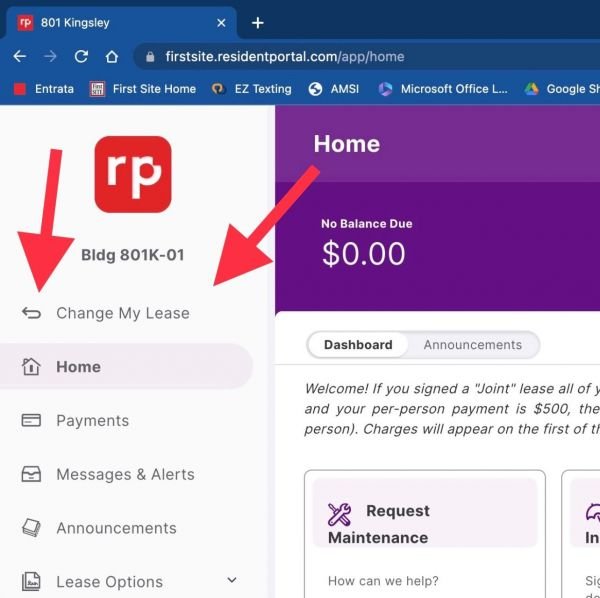The width and height of the screenshot is (600, 598).
Task: Click the Home house icon in sidebar
Action: (x=31, y=367)
